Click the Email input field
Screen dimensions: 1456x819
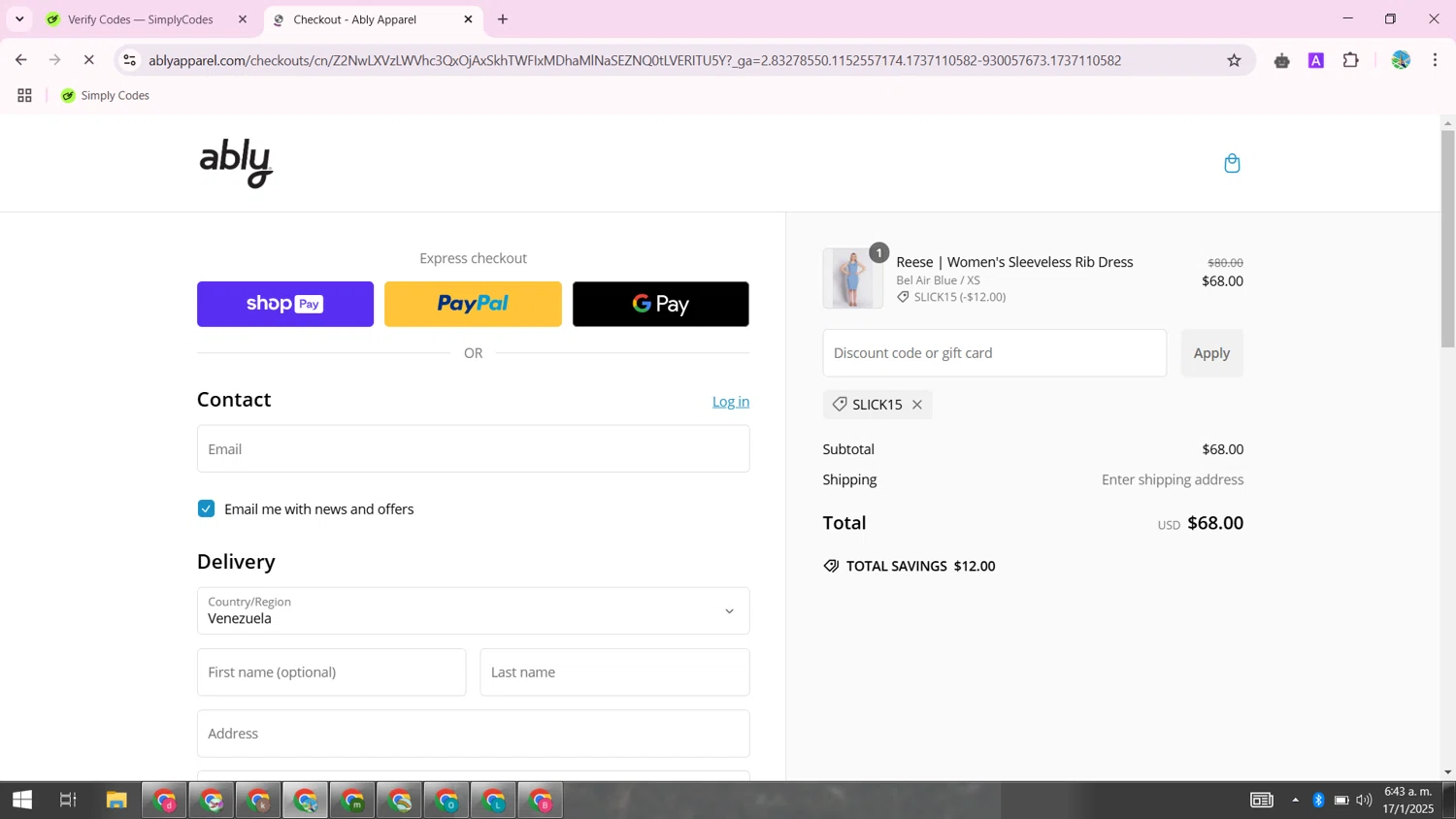[x=474, y=449]
